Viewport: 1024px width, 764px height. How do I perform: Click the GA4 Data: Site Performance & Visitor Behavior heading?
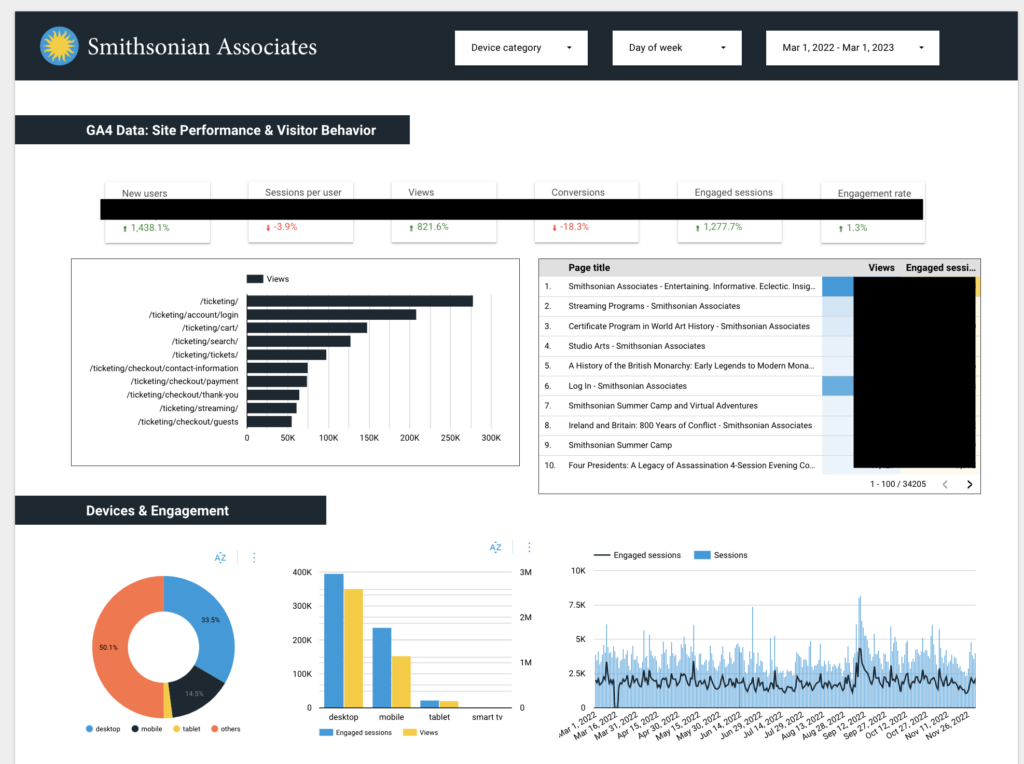pos(231,130)
